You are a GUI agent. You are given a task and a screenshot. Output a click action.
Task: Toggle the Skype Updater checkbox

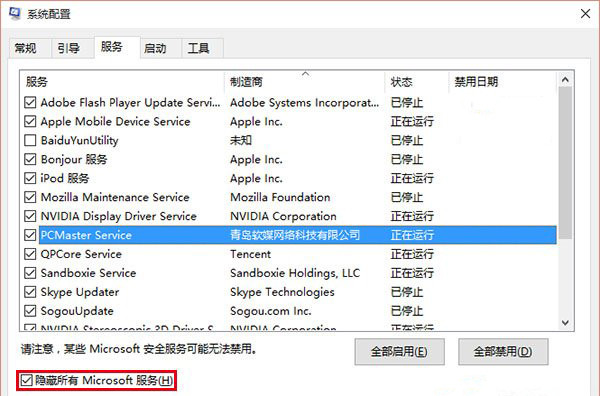[x=30, y=292]
